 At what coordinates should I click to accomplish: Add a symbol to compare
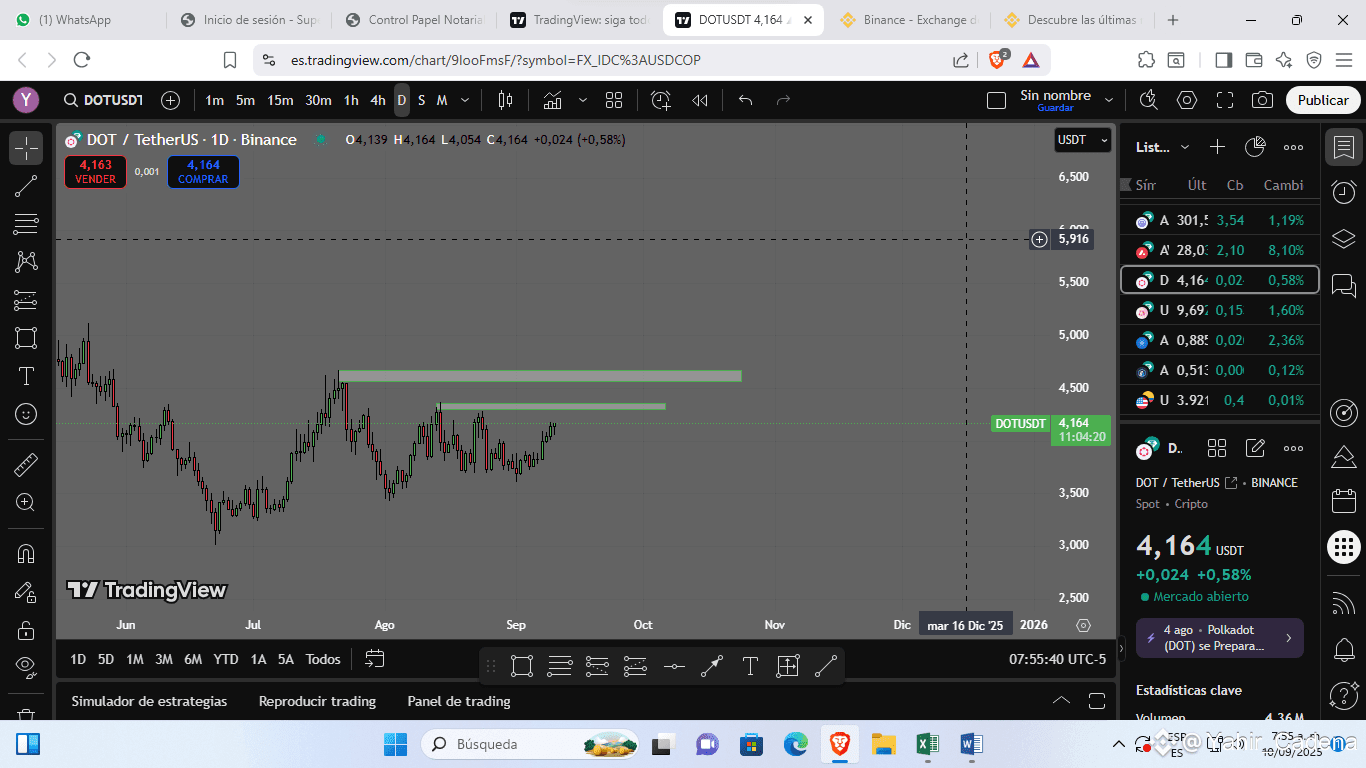(171, 100)
